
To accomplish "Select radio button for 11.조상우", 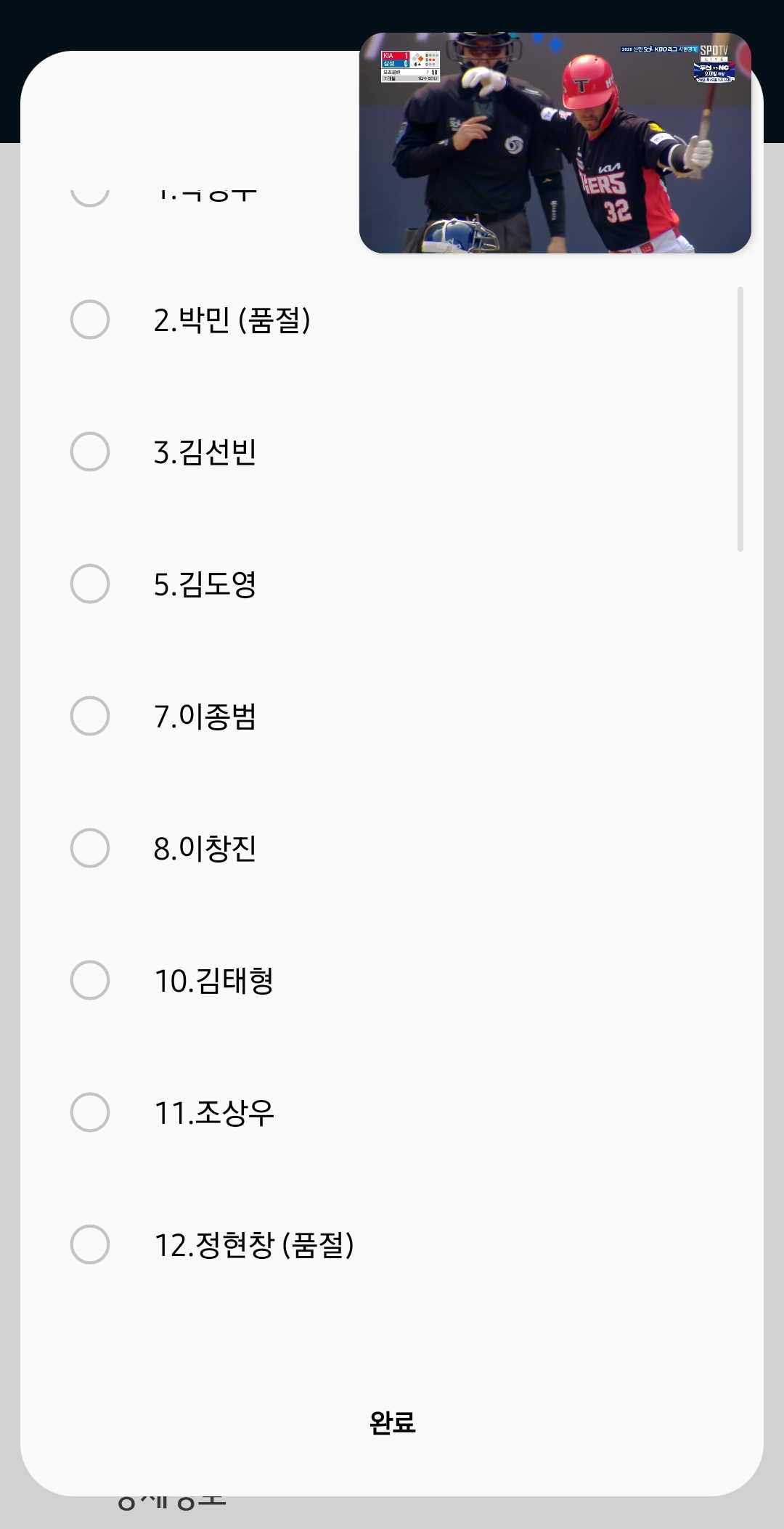I will (90, 1112).
